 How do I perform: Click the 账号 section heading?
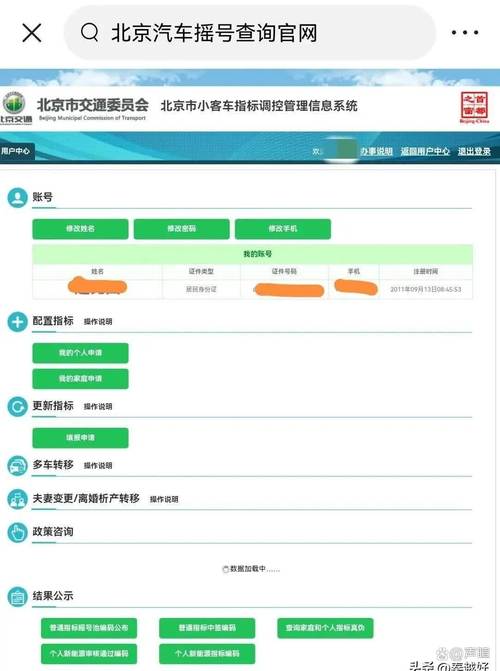pos(43,197)
